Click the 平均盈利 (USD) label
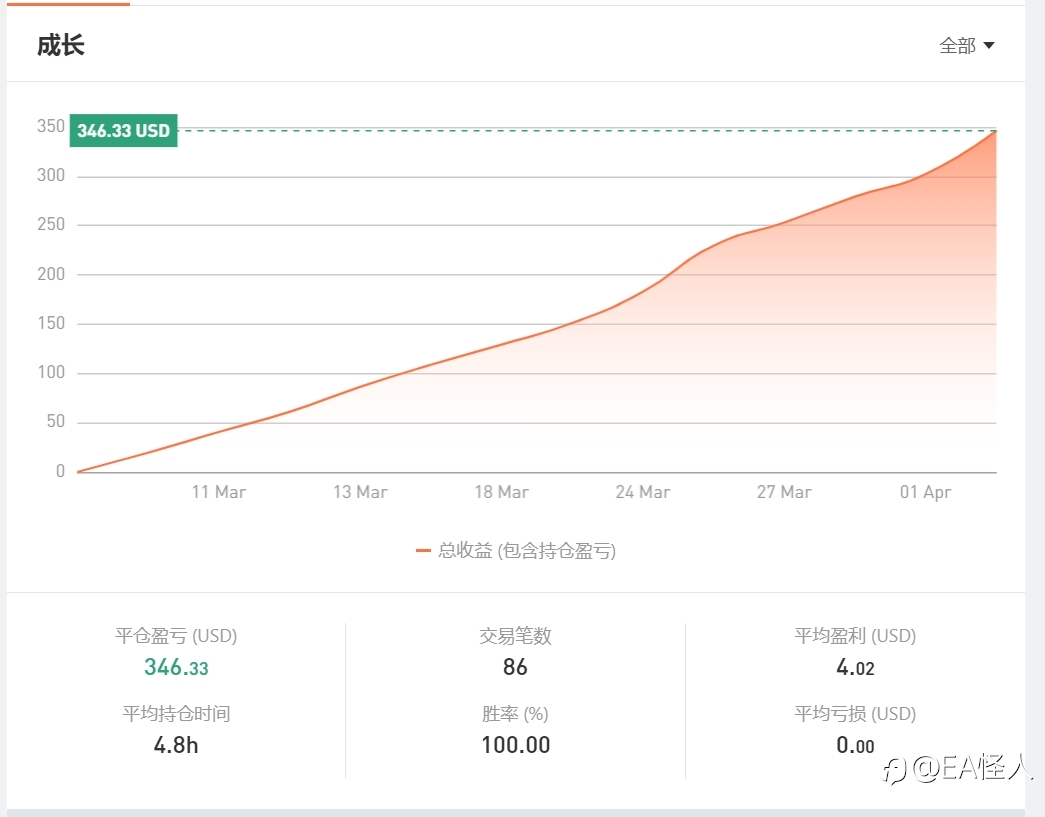Screen dimensions: 1045x817 [x=855, y=636]
